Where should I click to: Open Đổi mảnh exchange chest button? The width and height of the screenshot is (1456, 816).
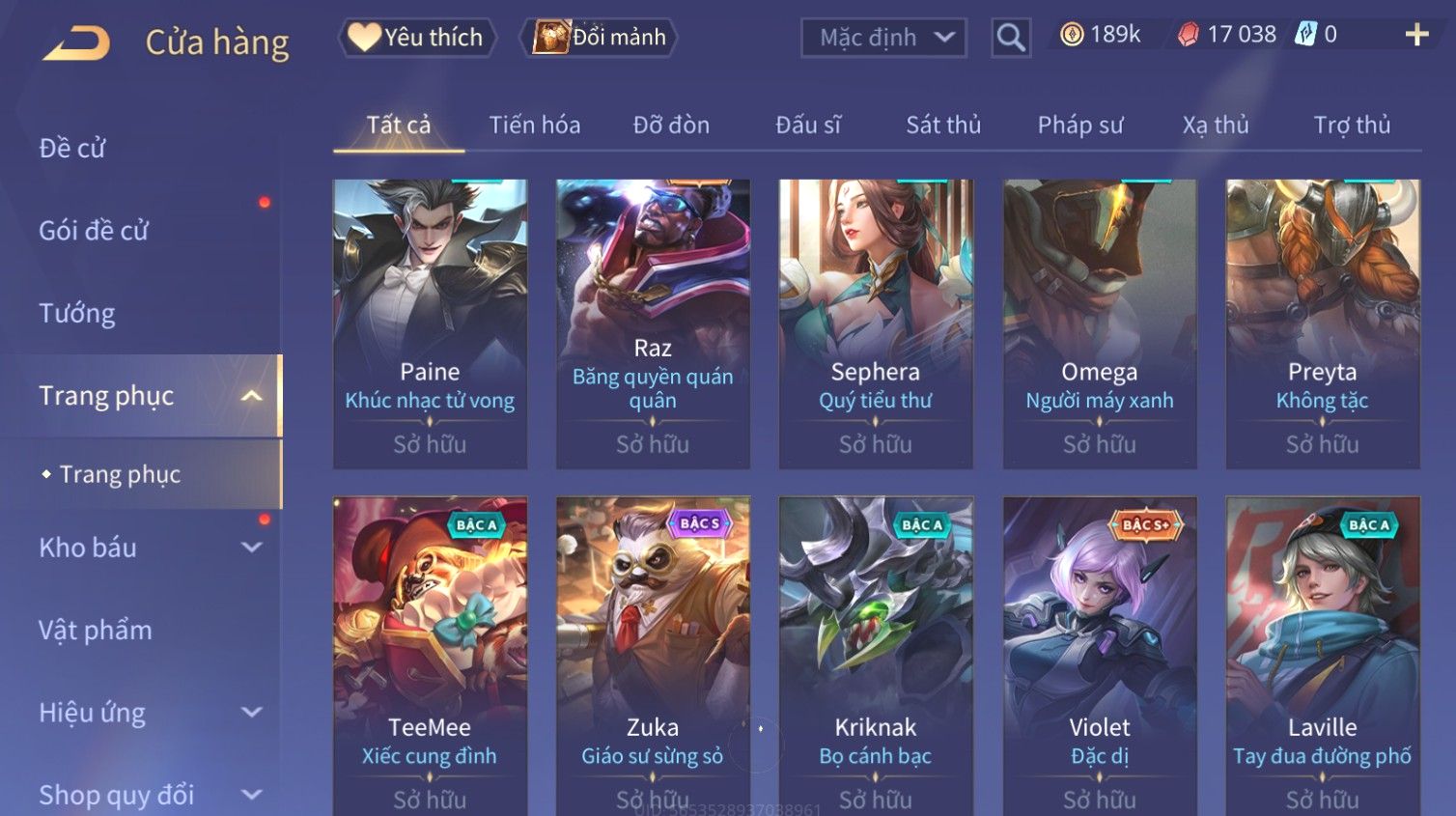pos(599,38)
